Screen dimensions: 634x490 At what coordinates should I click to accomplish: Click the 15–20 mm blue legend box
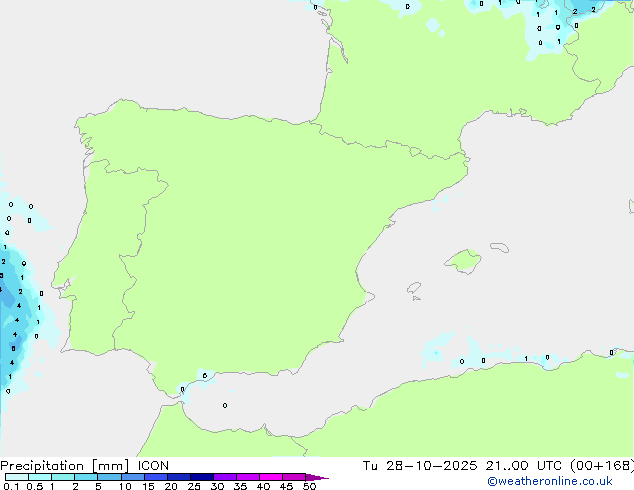tap(156, 477)
